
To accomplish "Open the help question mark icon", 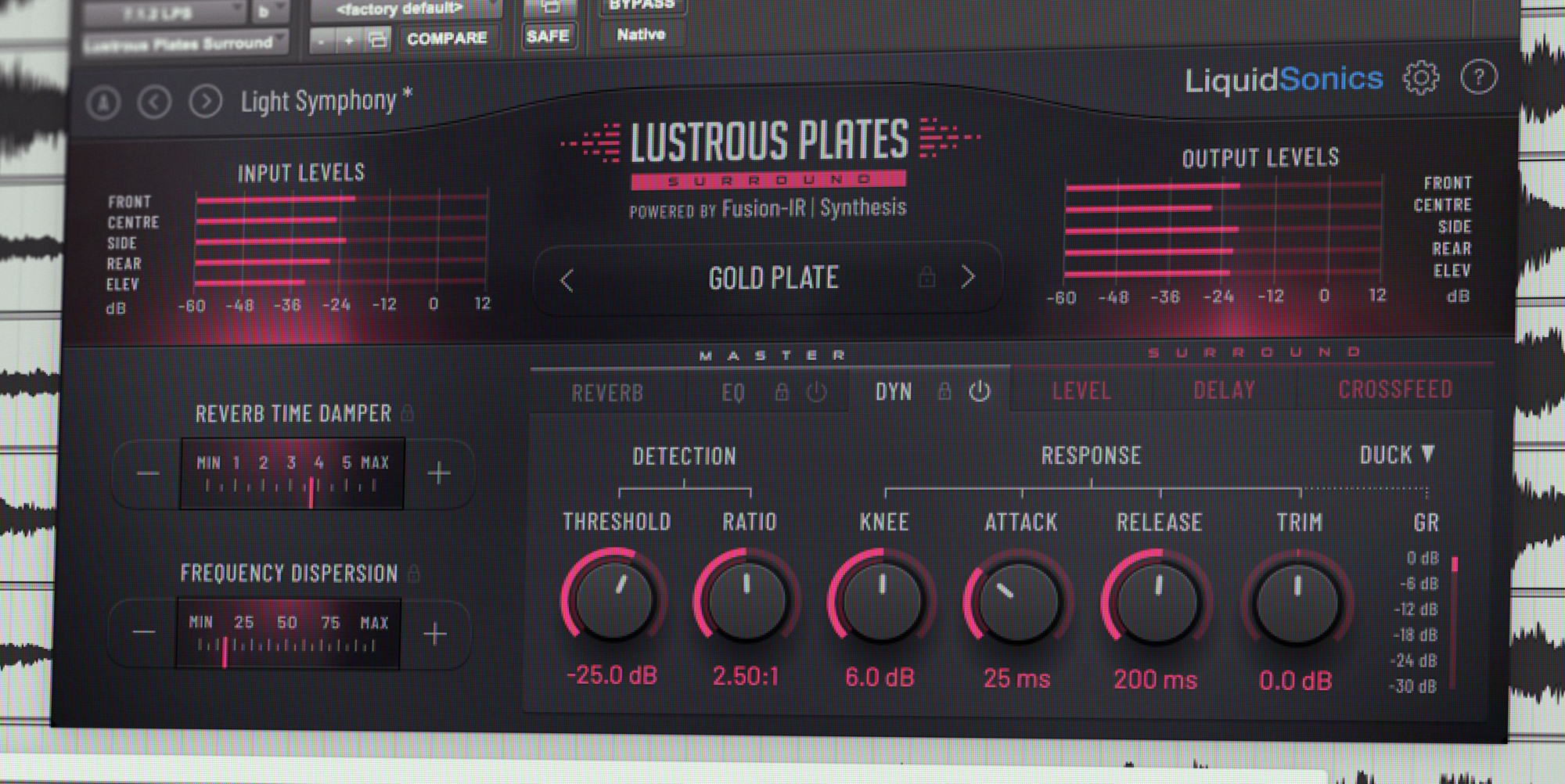I will (x=1478, y=77).
